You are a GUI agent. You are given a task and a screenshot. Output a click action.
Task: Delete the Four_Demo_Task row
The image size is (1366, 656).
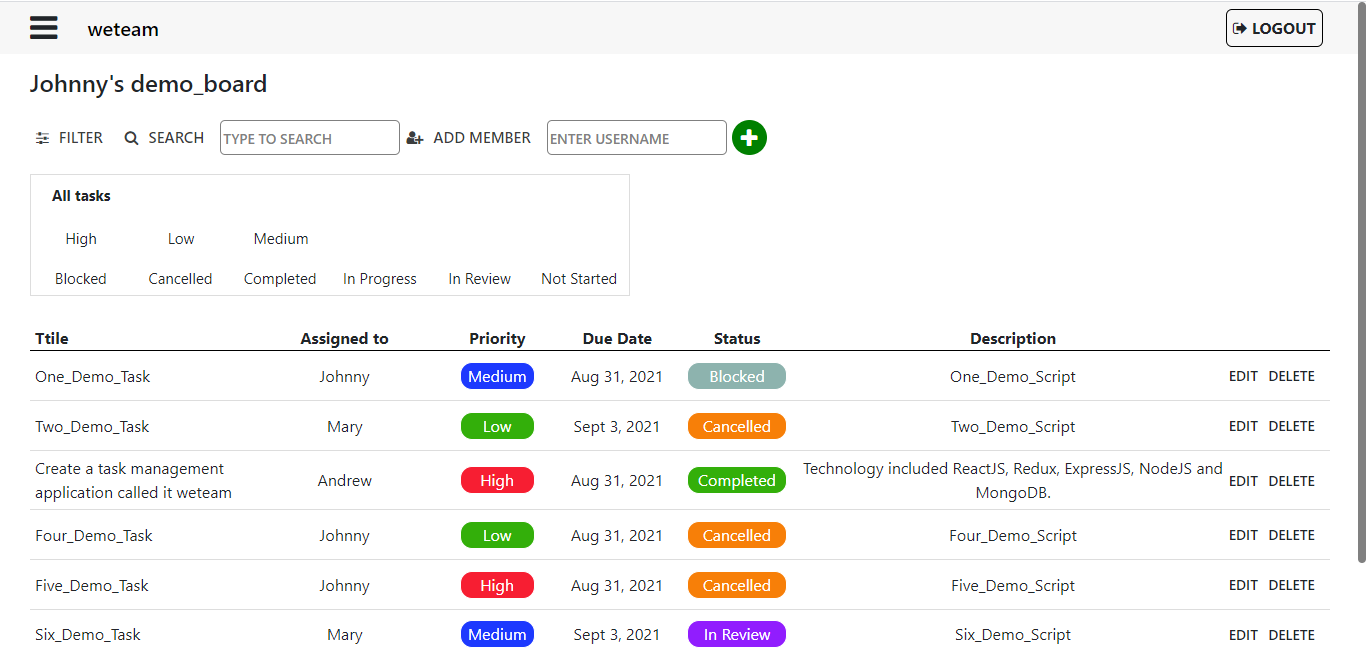(1292, 535)
